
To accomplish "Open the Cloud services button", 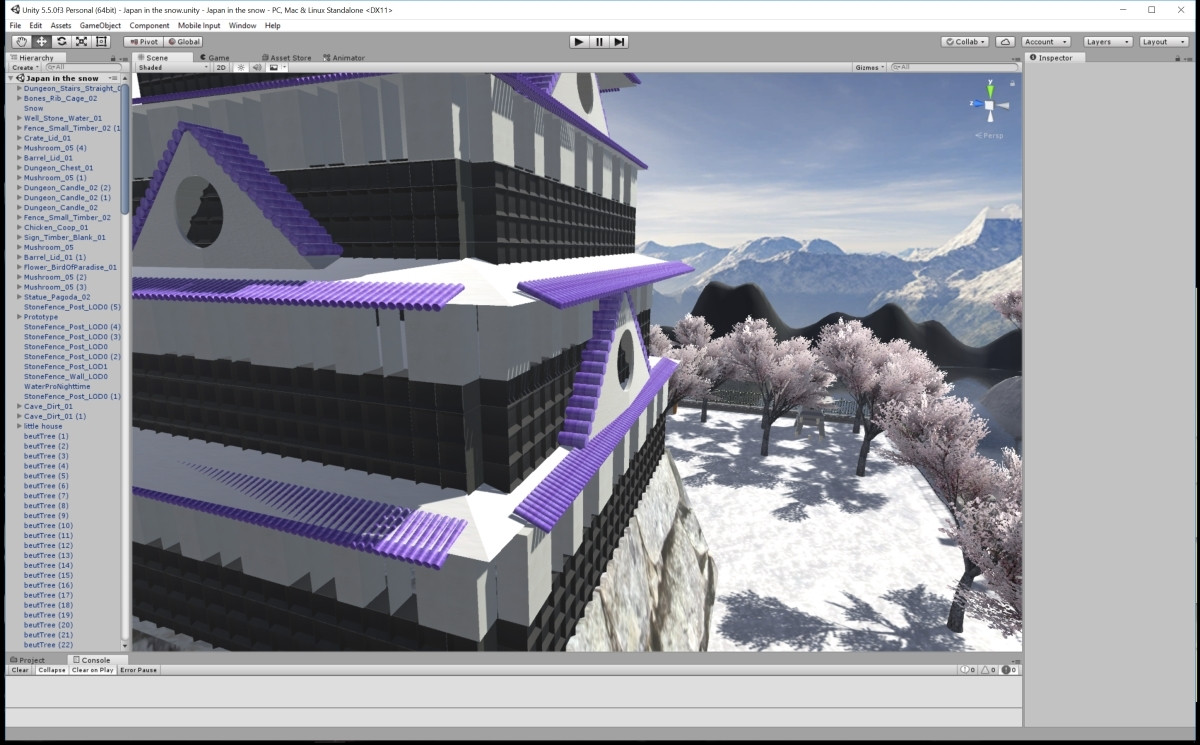I will (1006, 42).
